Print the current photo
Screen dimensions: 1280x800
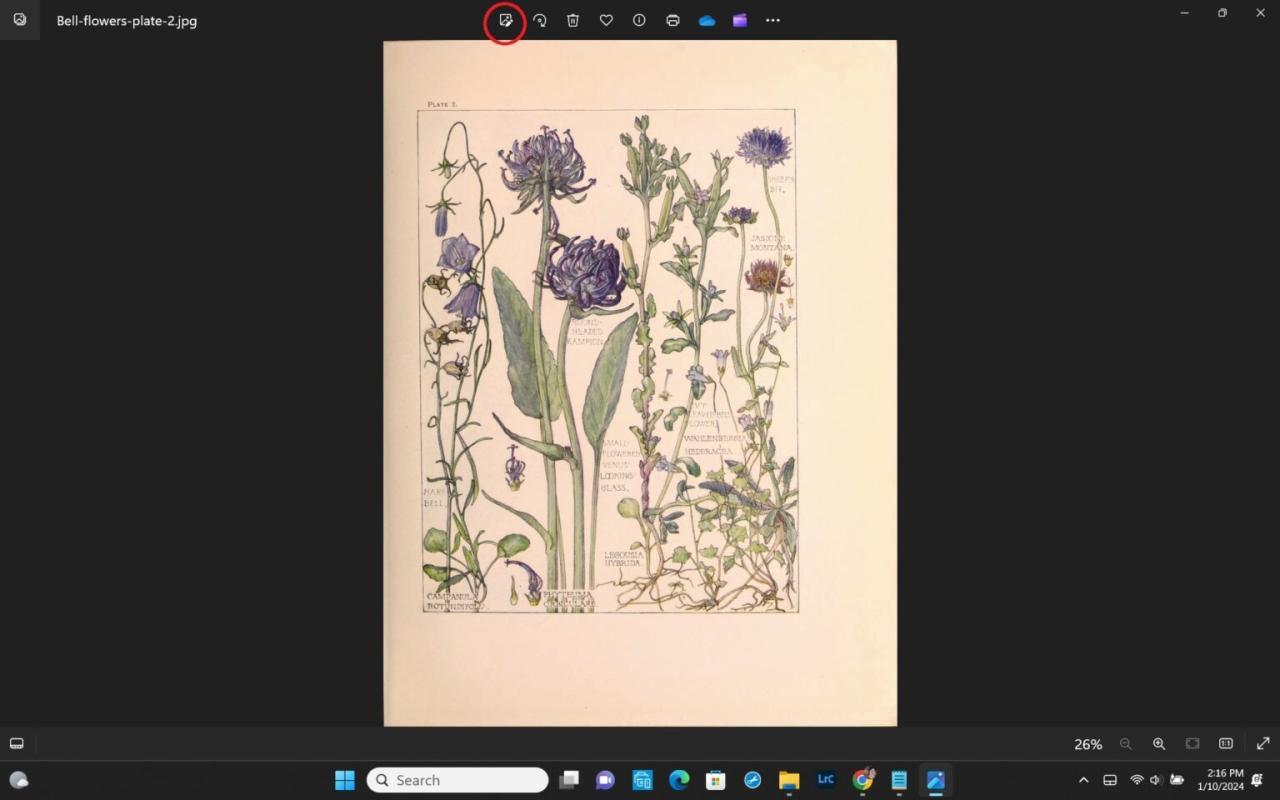coord(672,20)
